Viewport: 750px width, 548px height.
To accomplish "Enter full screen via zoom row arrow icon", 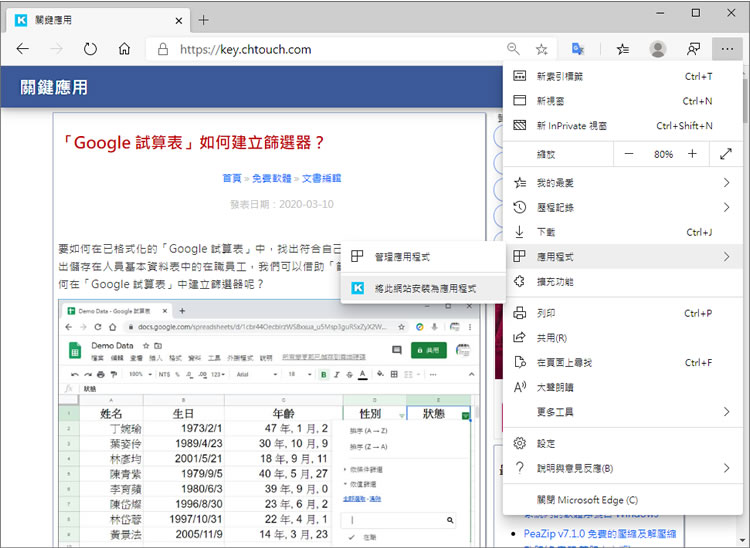I will (x=725, y=155).
